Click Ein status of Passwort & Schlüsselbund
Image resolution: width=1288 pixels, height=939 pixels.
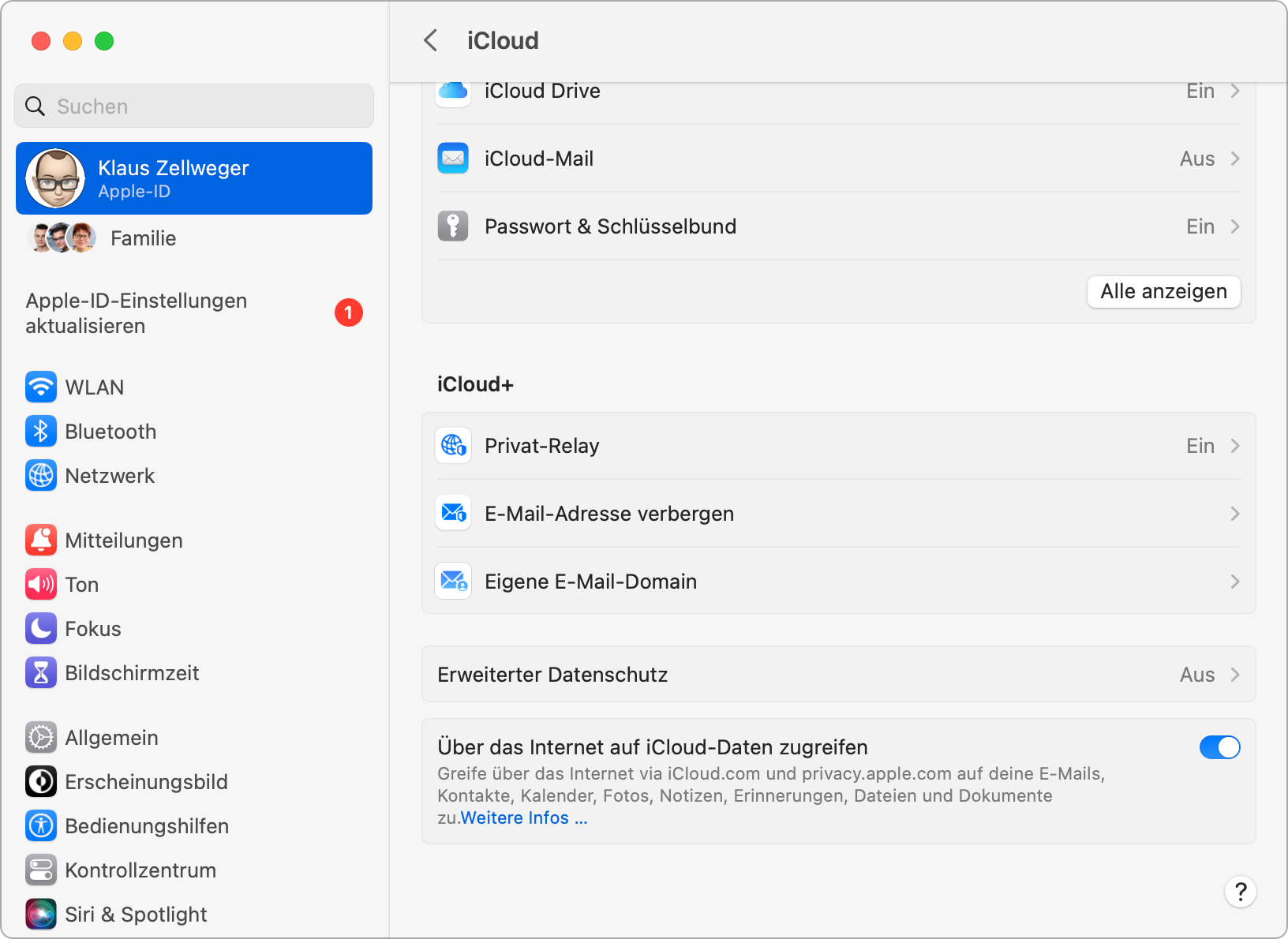1200,226
